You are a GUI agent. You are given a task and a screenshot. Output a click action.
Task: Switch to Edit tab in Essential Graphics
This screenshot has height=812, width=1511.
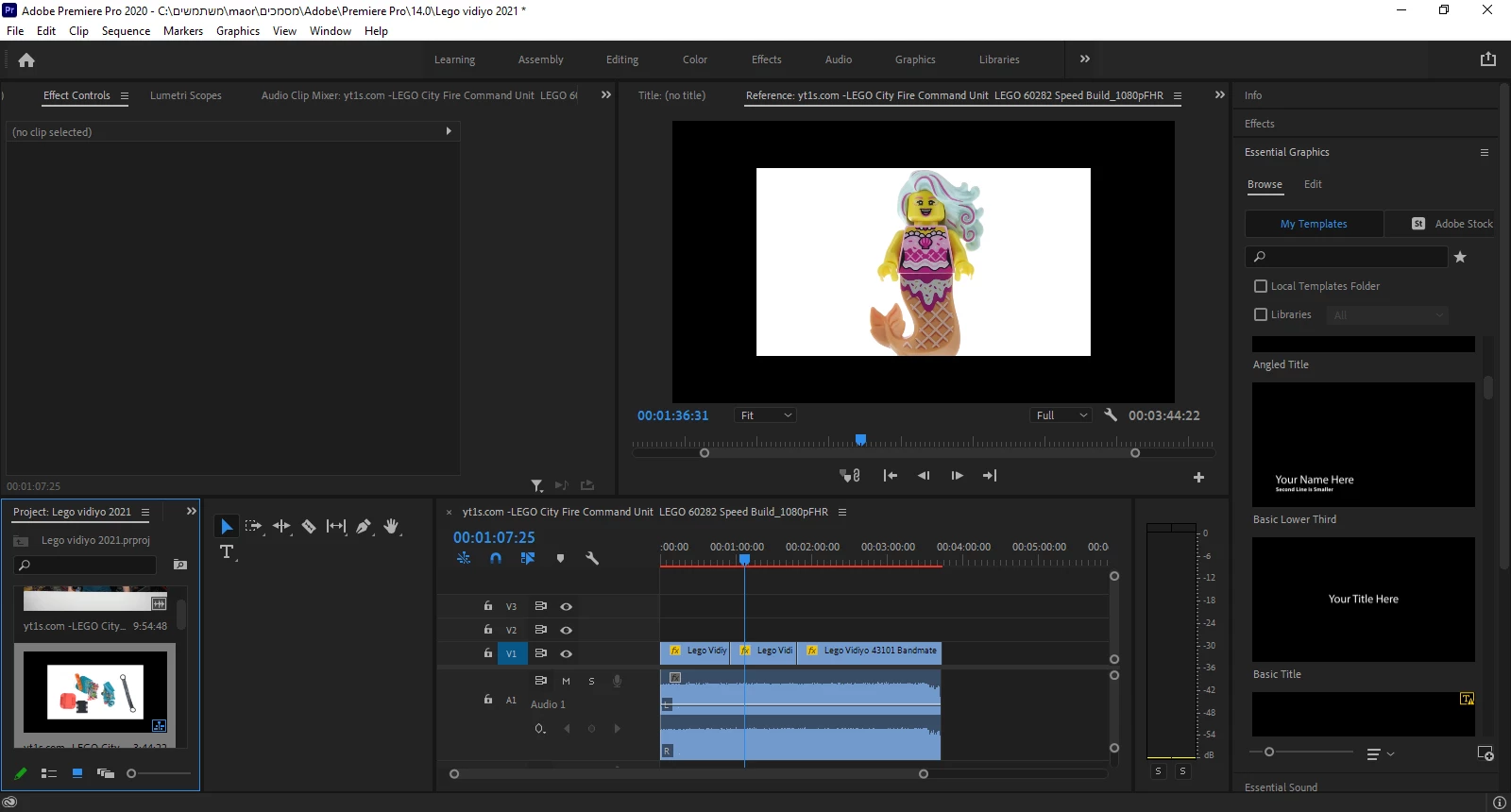click(x=1313, y=184)
